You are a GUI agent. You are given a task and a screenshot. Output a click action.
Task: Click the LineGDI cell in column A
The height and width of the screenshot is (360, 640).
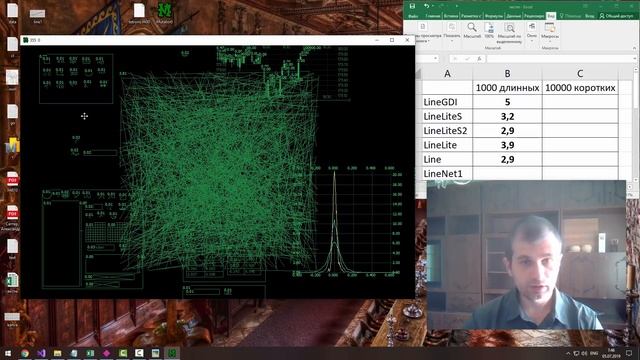point(447,102)
